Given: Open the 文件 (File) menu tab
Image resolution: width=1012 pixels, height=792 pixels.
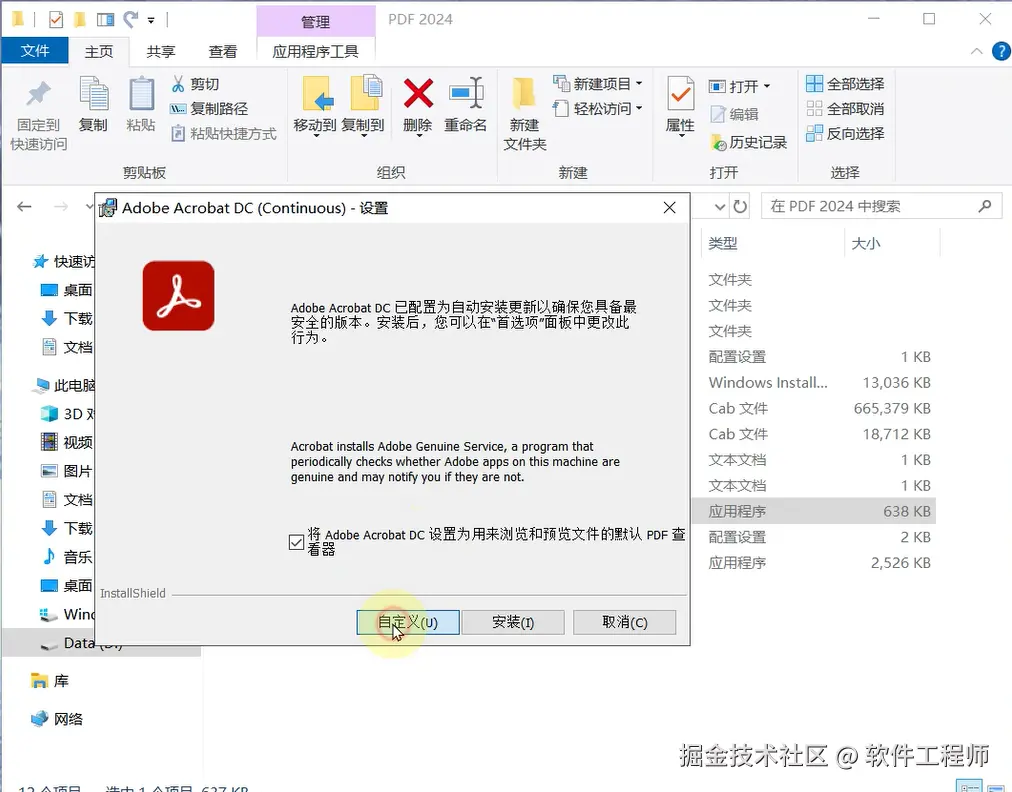Looking at the screenshot, I should (35, 50).
